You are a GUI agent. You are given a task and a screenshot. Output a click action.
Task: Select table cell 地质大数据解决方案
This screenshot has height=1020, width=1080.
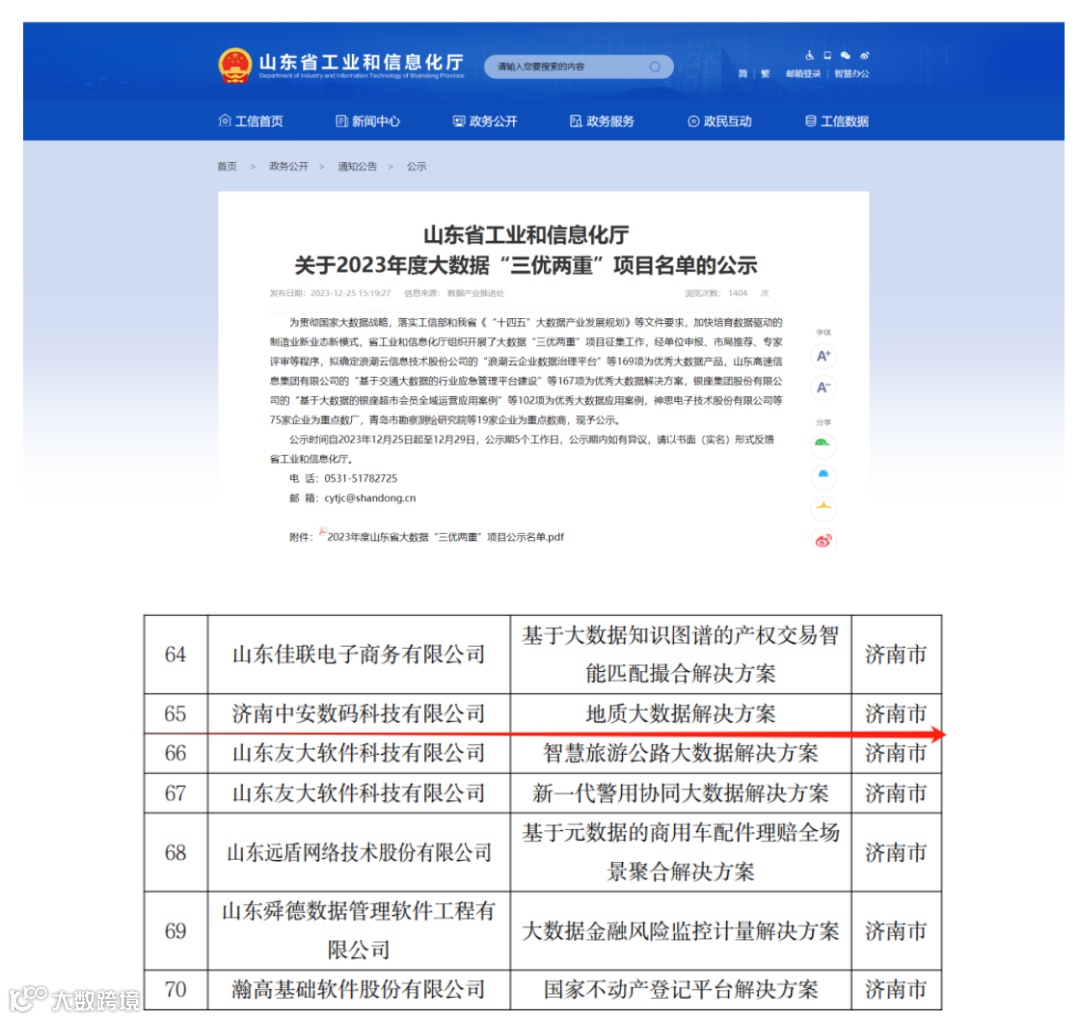pyautogui.click(x=681, y=714)
